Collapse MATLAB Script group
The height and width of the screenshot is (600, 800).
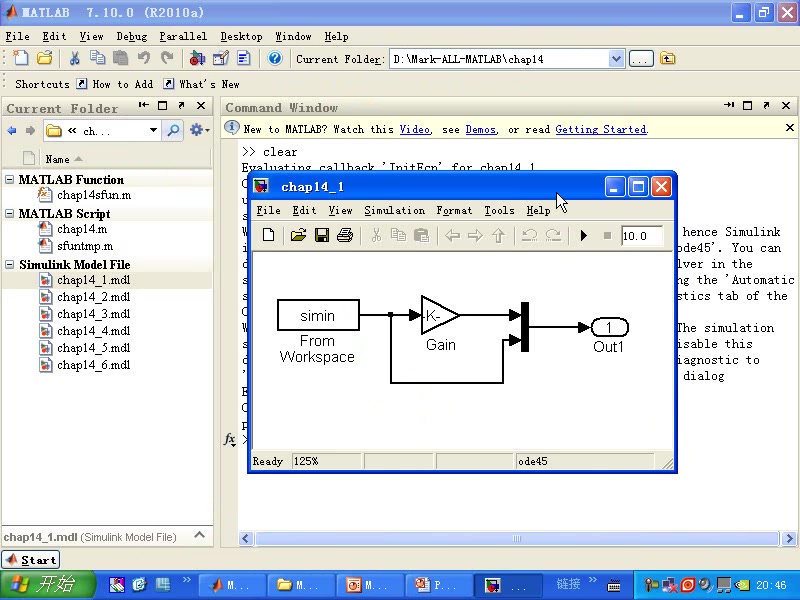pyautogui.click(x=10, y=213)
